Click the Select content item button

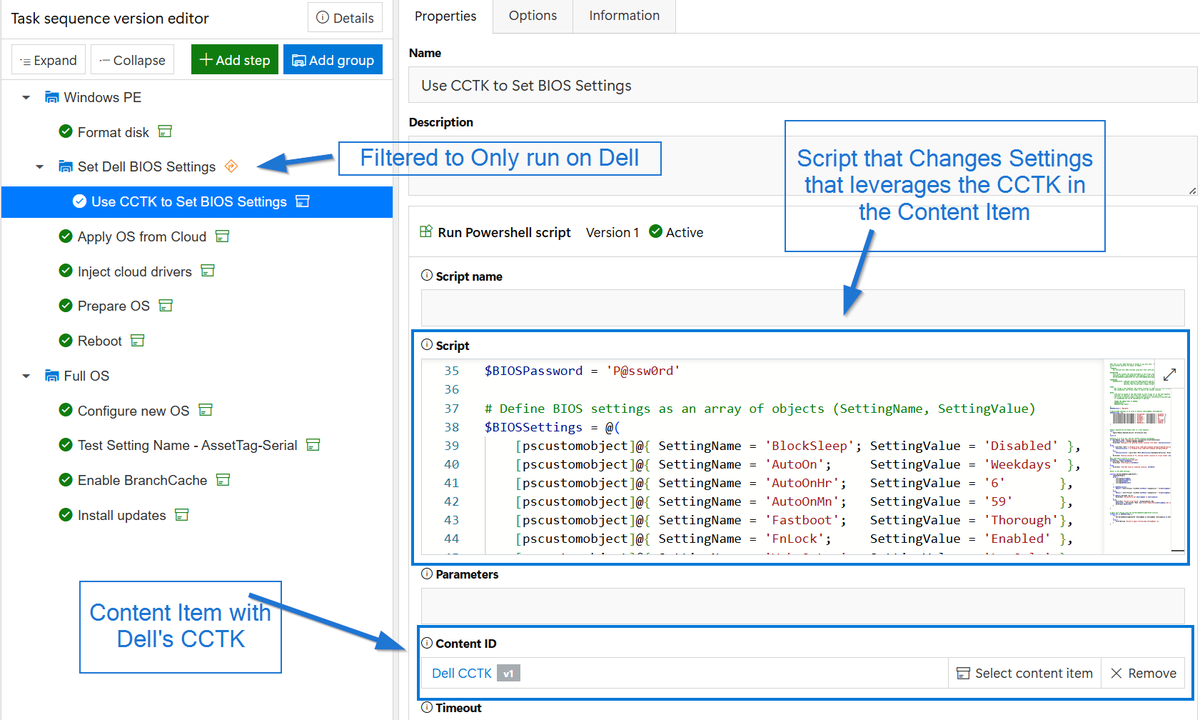(1024, 673)
